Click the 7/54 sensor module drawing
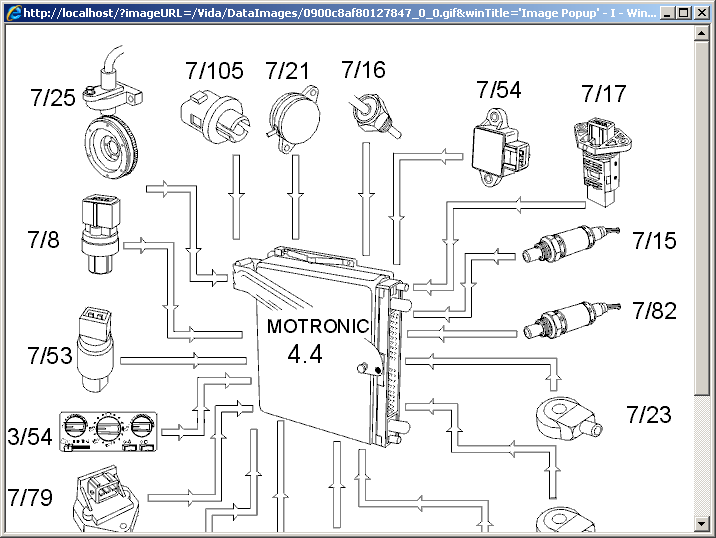716x538 pixels. tap(500, 147)
